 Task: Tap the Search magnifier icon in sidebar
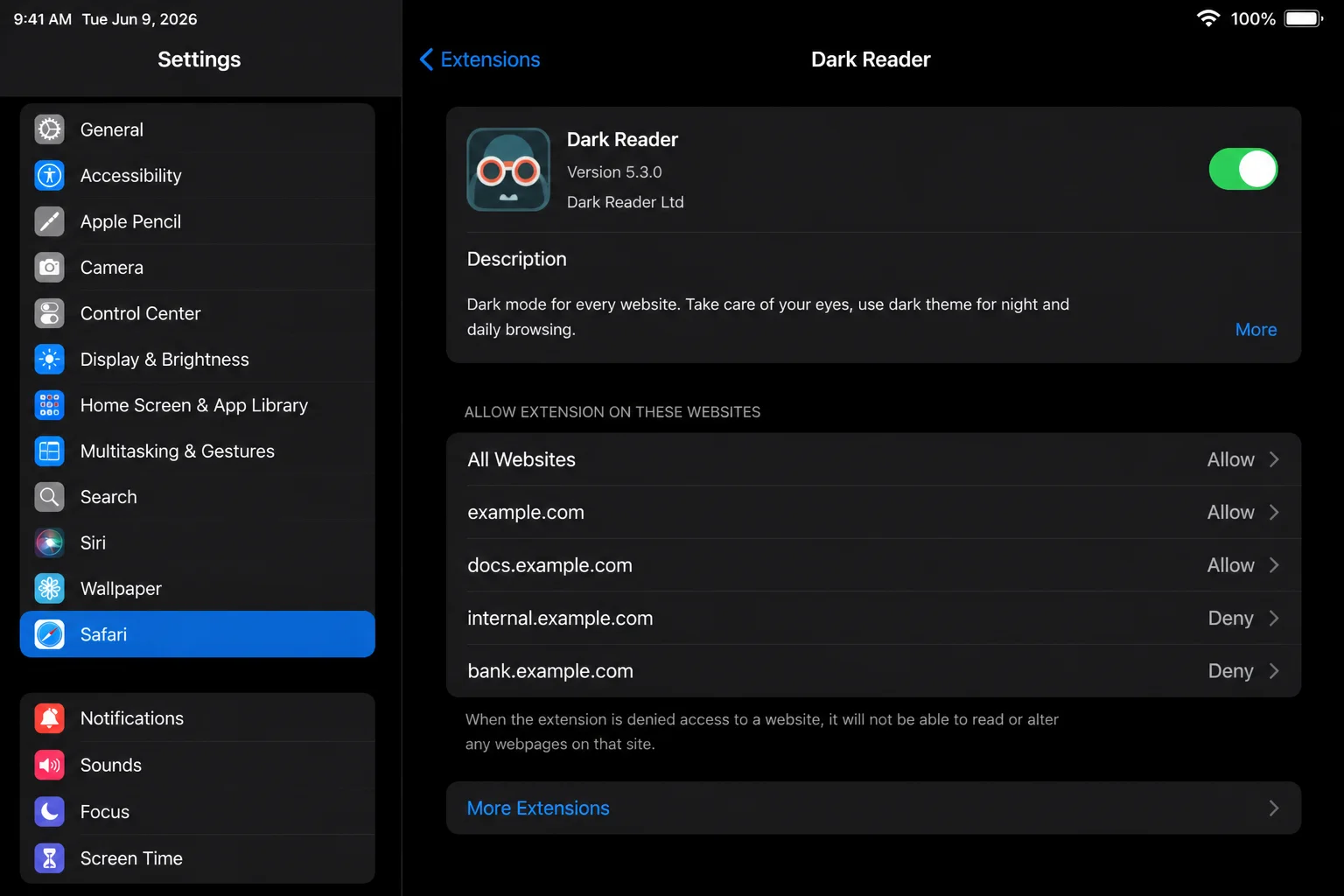coord(50,497)
